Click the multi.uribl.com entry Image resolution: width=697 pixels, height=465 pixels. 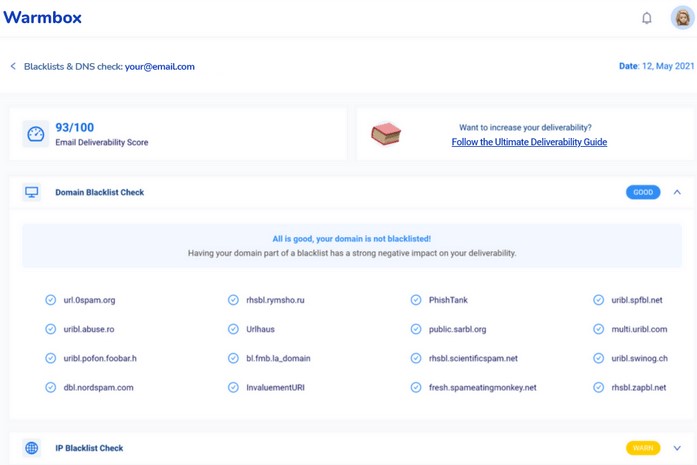[x=639, y=329]
